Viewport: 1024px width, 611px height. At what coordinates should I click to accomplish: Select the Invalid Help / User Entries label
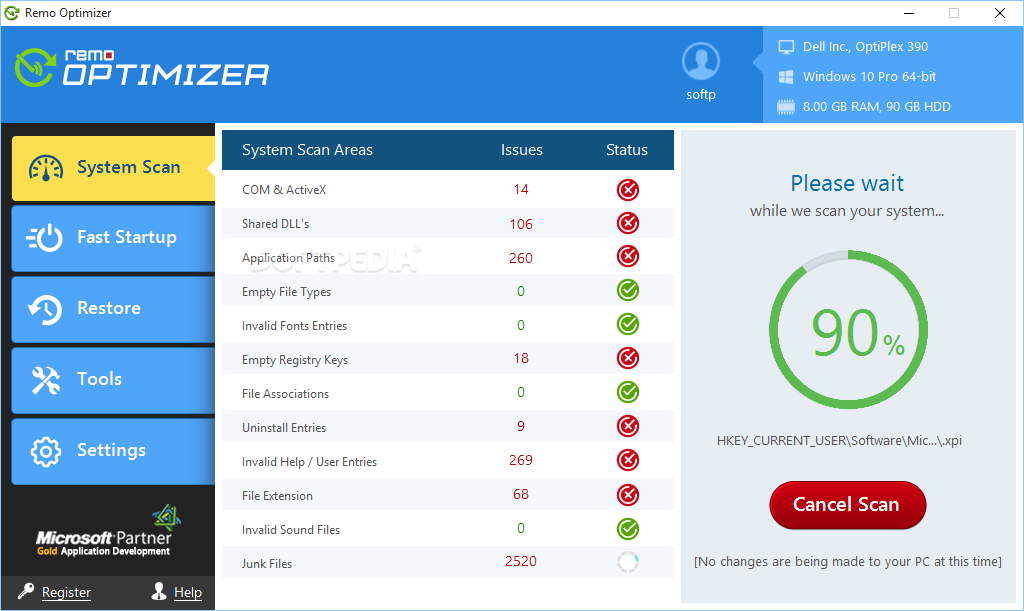tap(310, 462)
